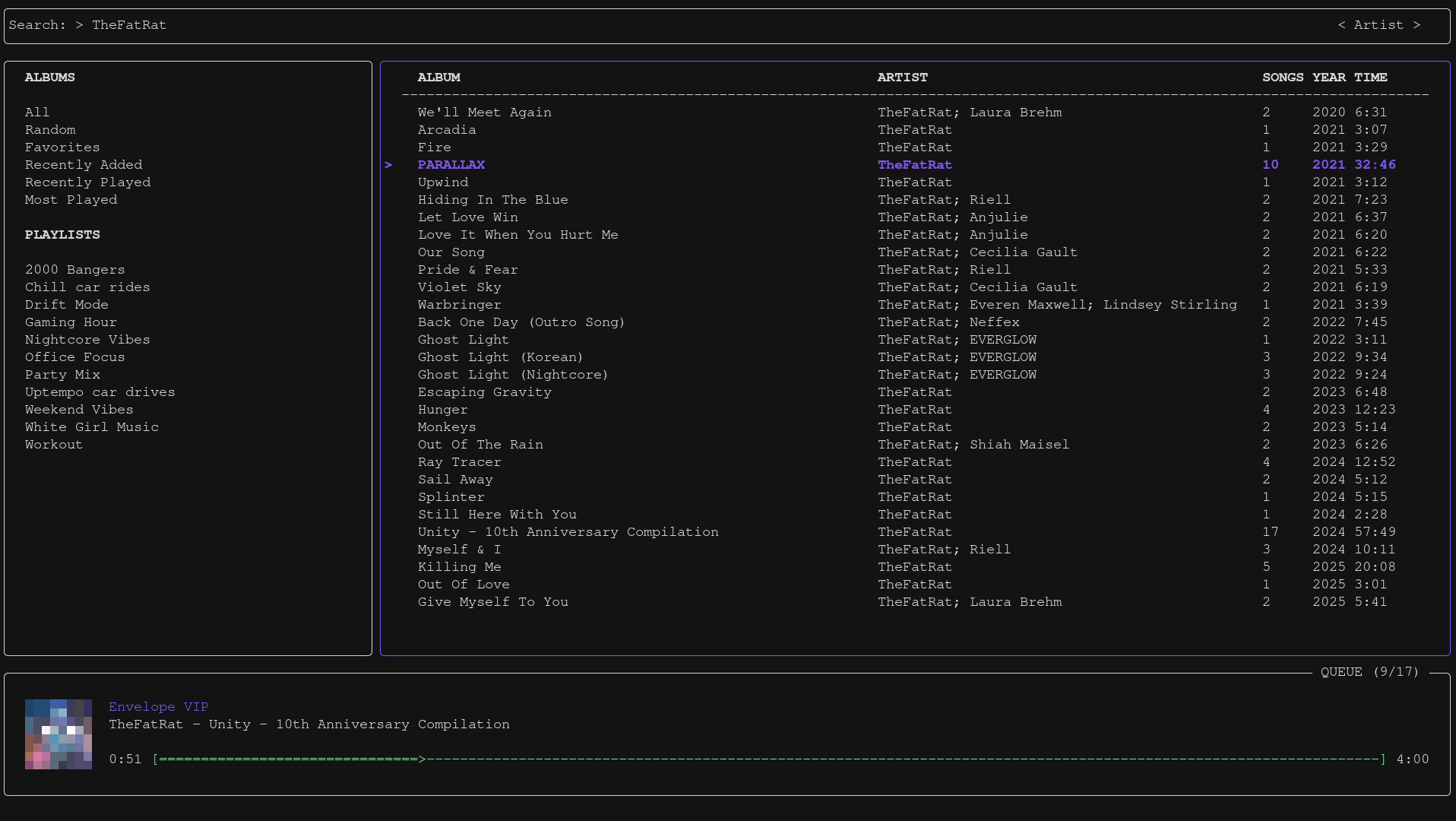Open Favorites in the Albums list
Viewport: 1456px width, 821px height.
pyautogui.click(x=62, y=147)
